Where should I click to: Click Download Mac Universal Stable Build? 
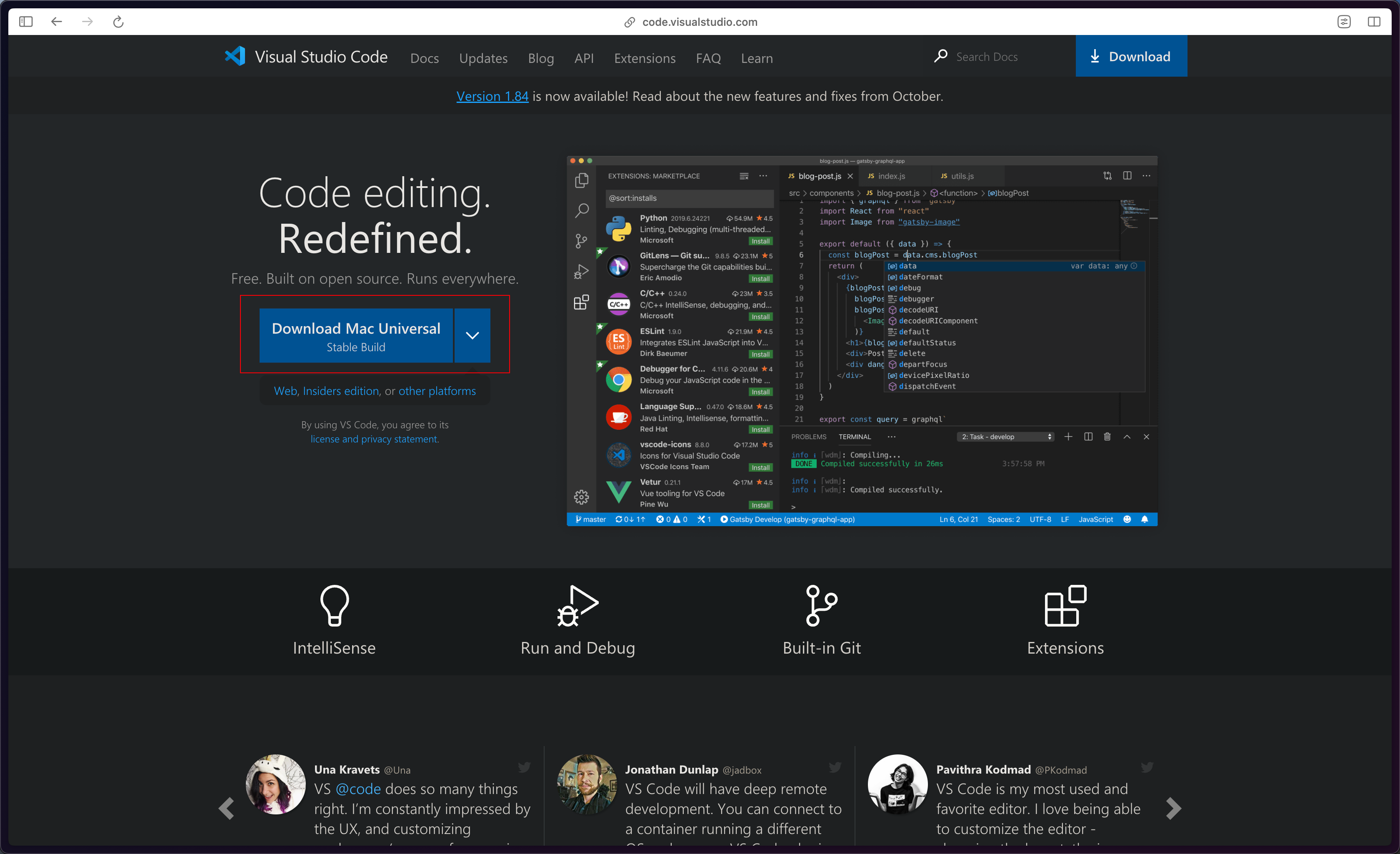[x=356, y=336]
